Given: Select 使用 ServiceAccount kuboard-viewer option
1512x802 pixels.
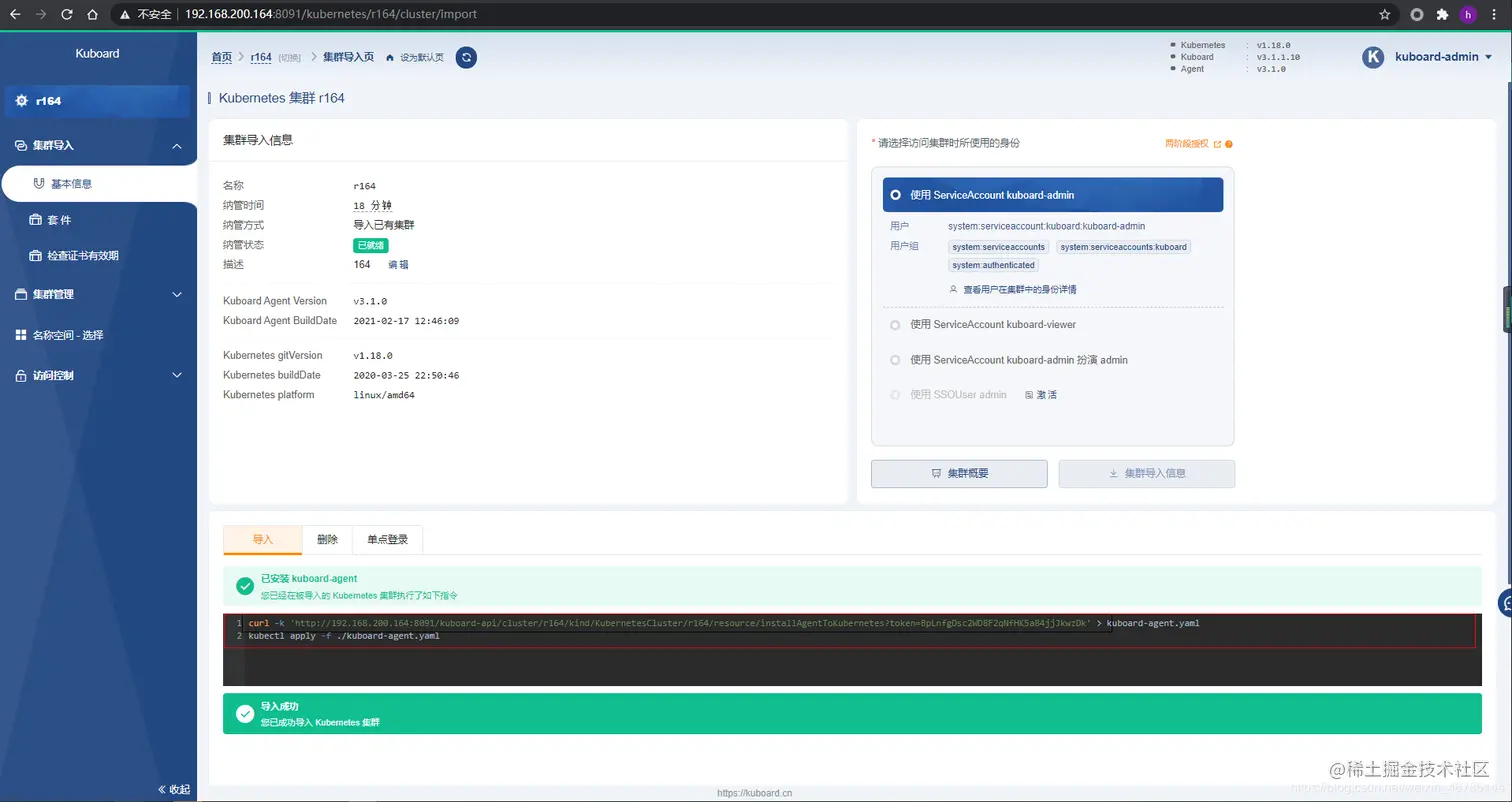Looking at the screenshot, I should click(983, 325).
